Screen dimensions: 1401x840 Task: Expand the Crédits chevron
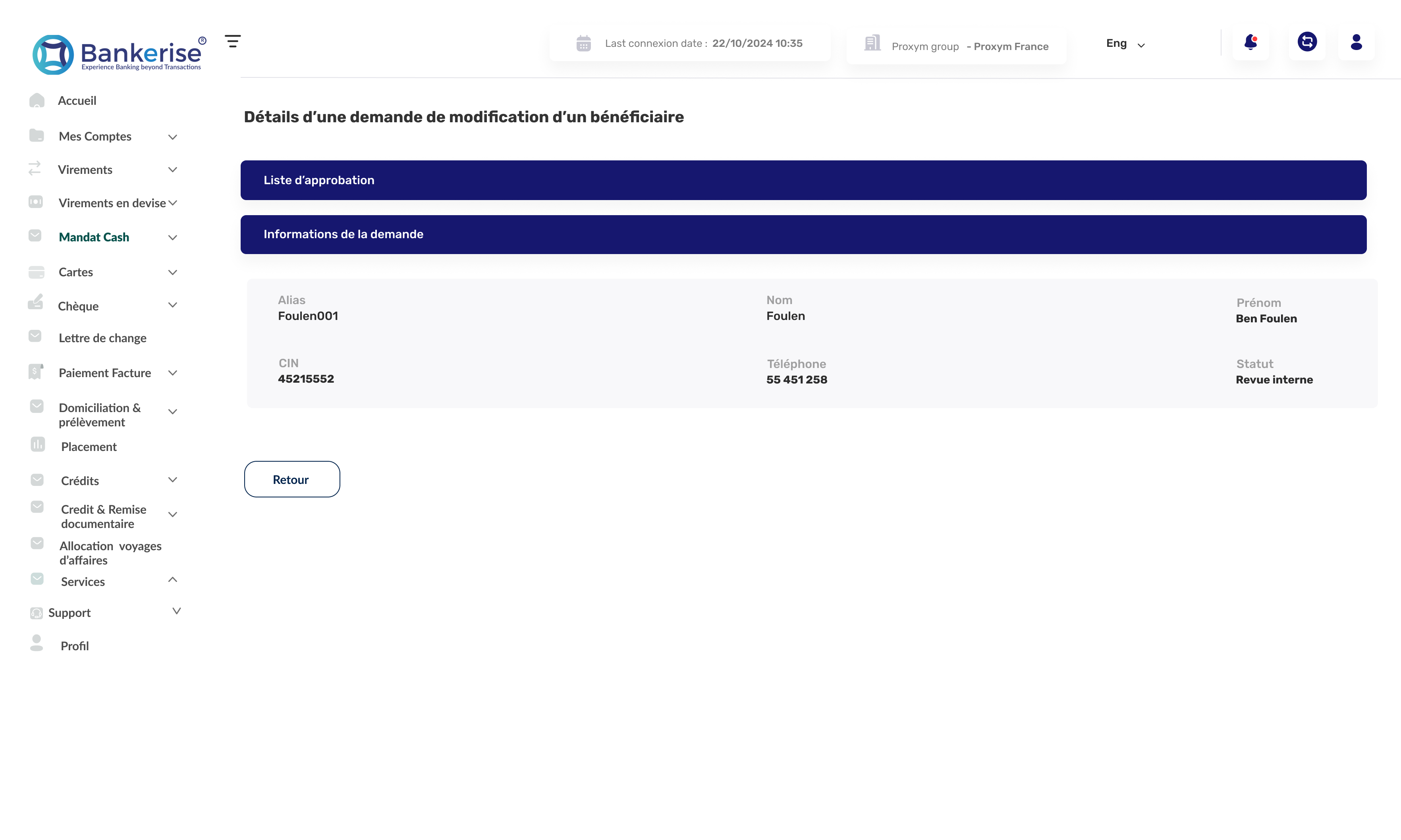(x=173, y=480)
